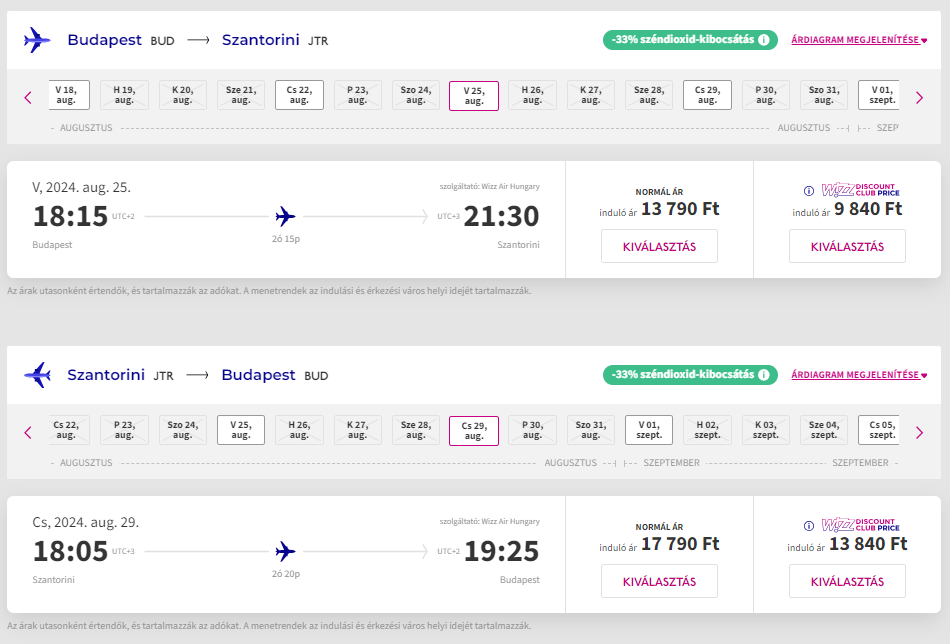This screenshot has width=950, height=644.
Task: Go to previous dates for Szantorini–Budapest
Action: tap(28, 432)
